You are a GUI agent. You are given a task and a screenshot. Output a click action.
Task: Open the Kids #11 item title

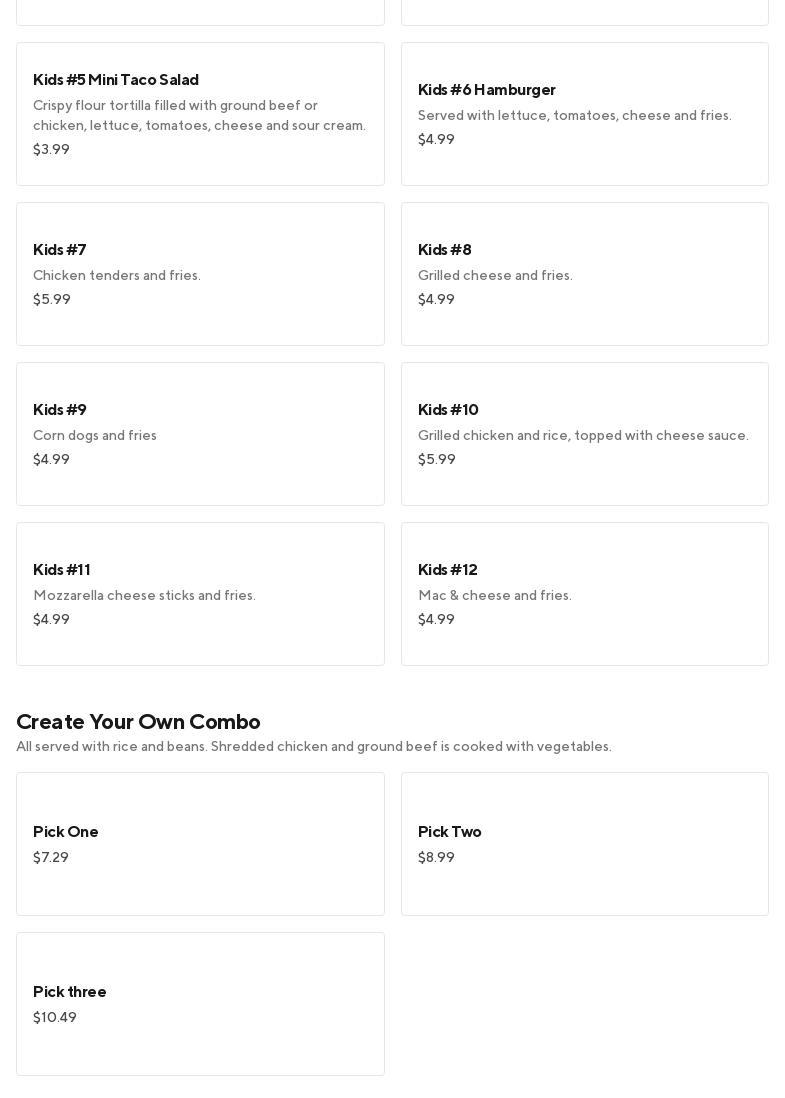pyautogui.click(x=62, y=570)
